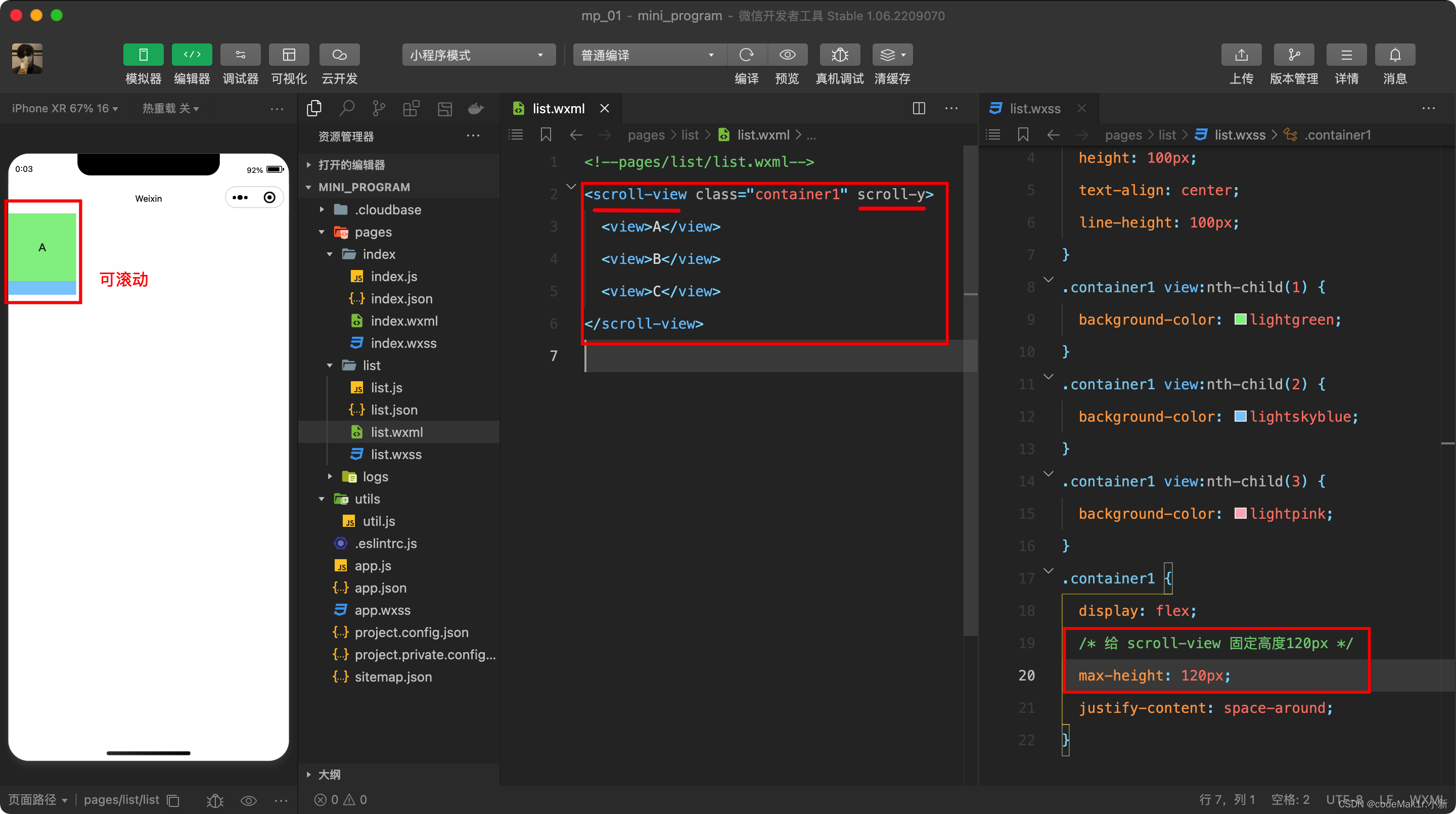Open the 页面路径 page path dropdown

(x=37, y=799)
